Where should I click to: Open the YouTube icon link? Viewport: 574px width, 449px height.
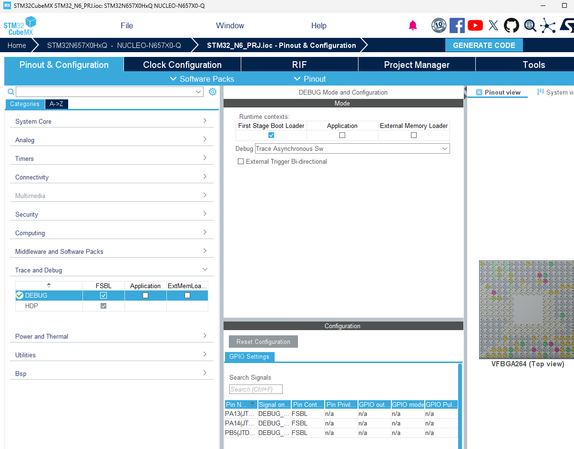tap(475, 25)
